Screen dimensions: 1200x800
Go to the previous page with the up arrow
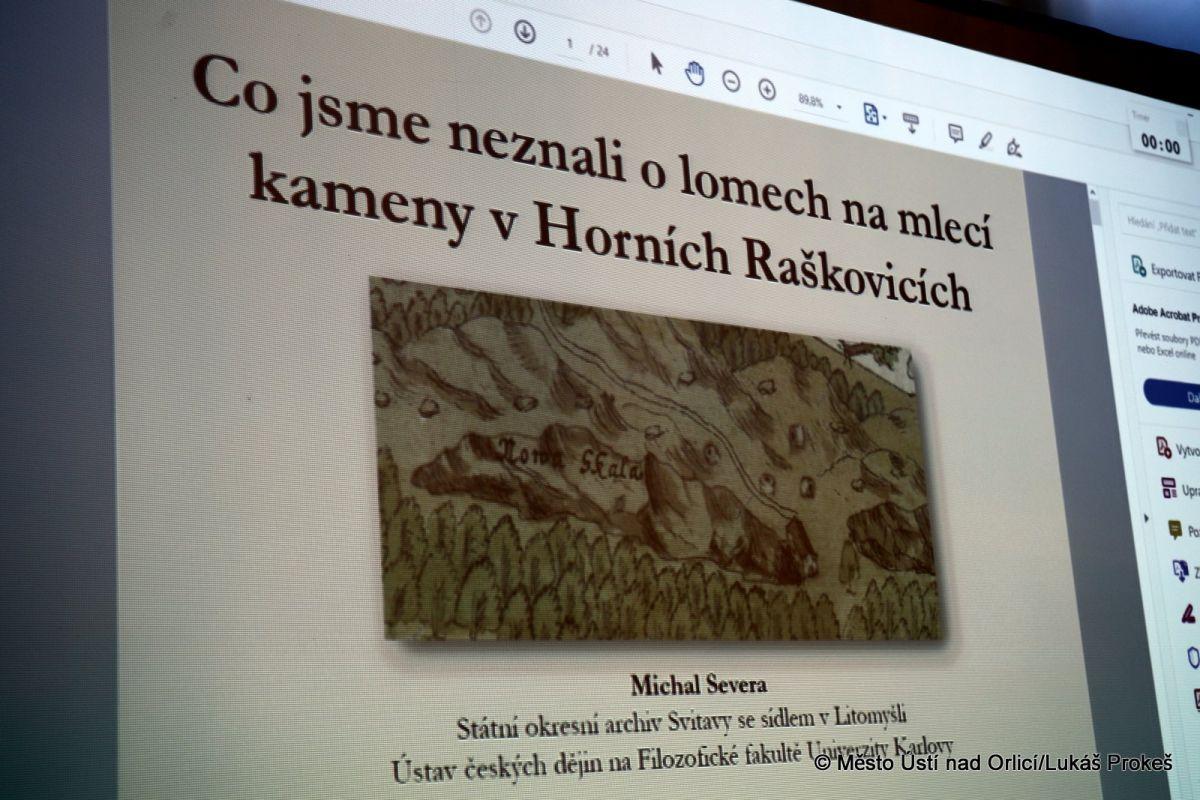click(480, 21)
